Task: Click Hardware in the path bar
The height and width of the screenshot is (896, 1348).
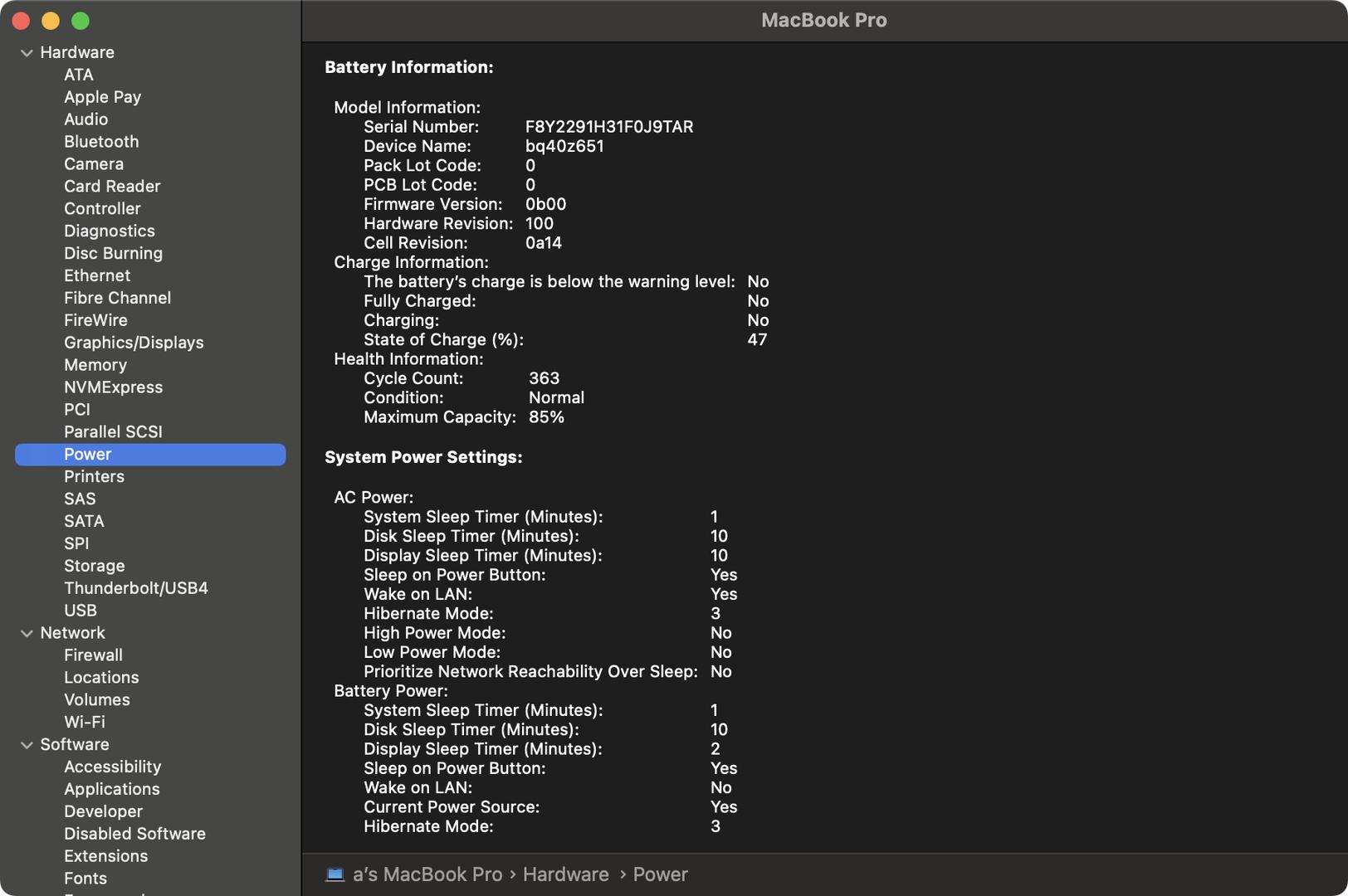Action: (x=565, y=875)
